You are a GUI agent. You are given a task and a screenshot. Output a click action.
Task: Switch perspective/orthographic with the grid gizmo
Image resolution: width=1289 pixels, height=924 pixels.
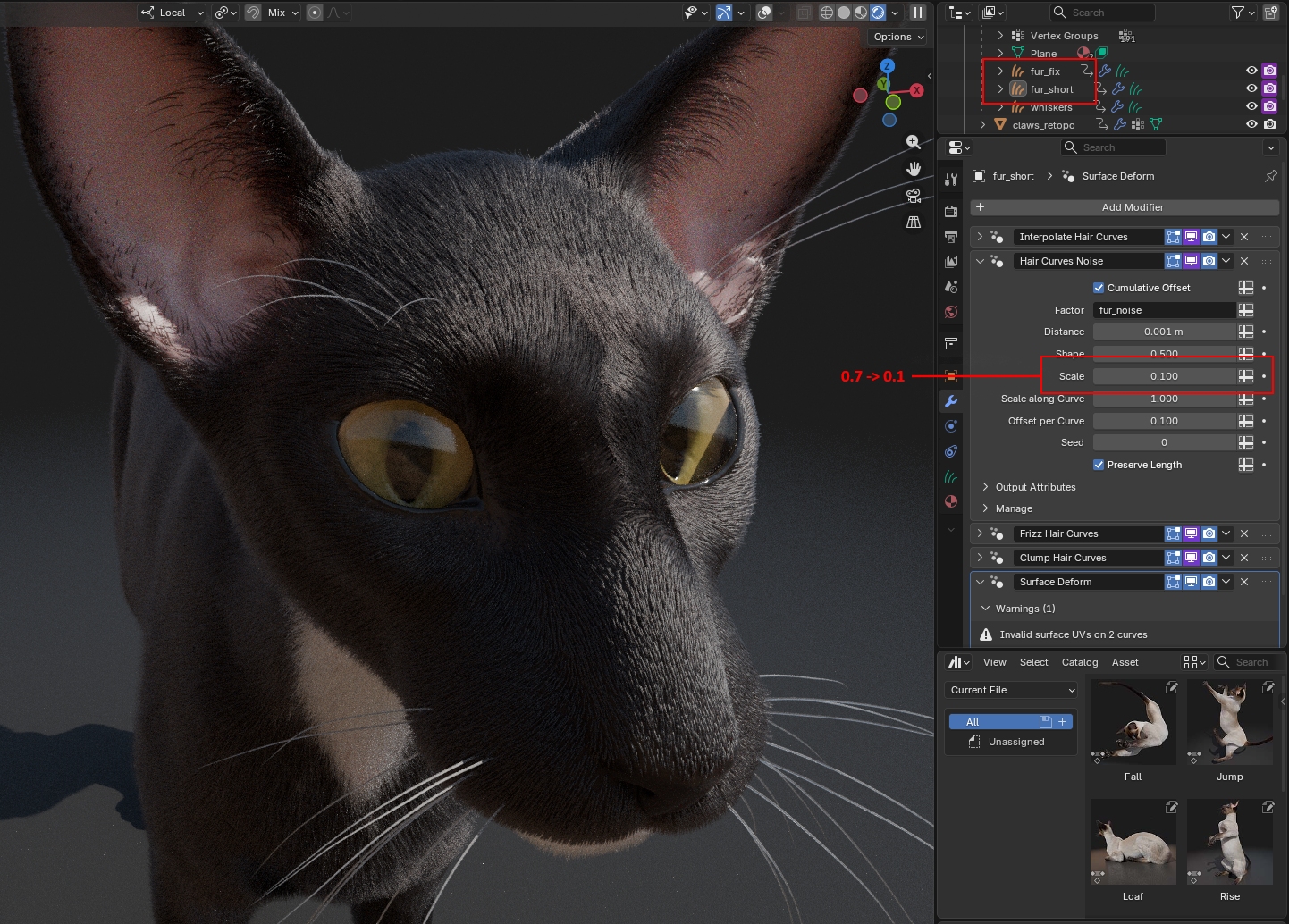913,222
